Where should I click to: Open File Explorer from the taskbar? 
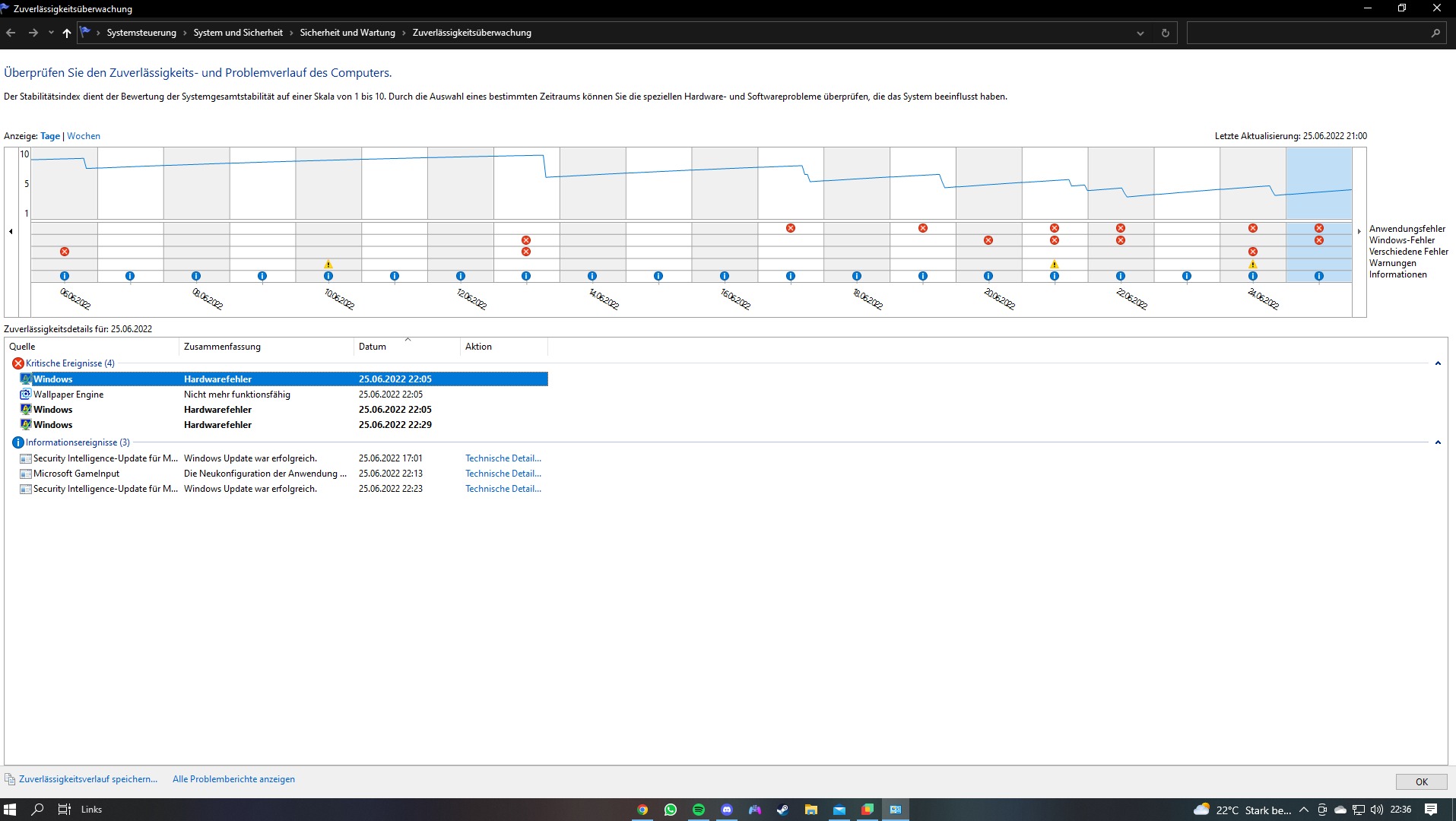point(811,810)
